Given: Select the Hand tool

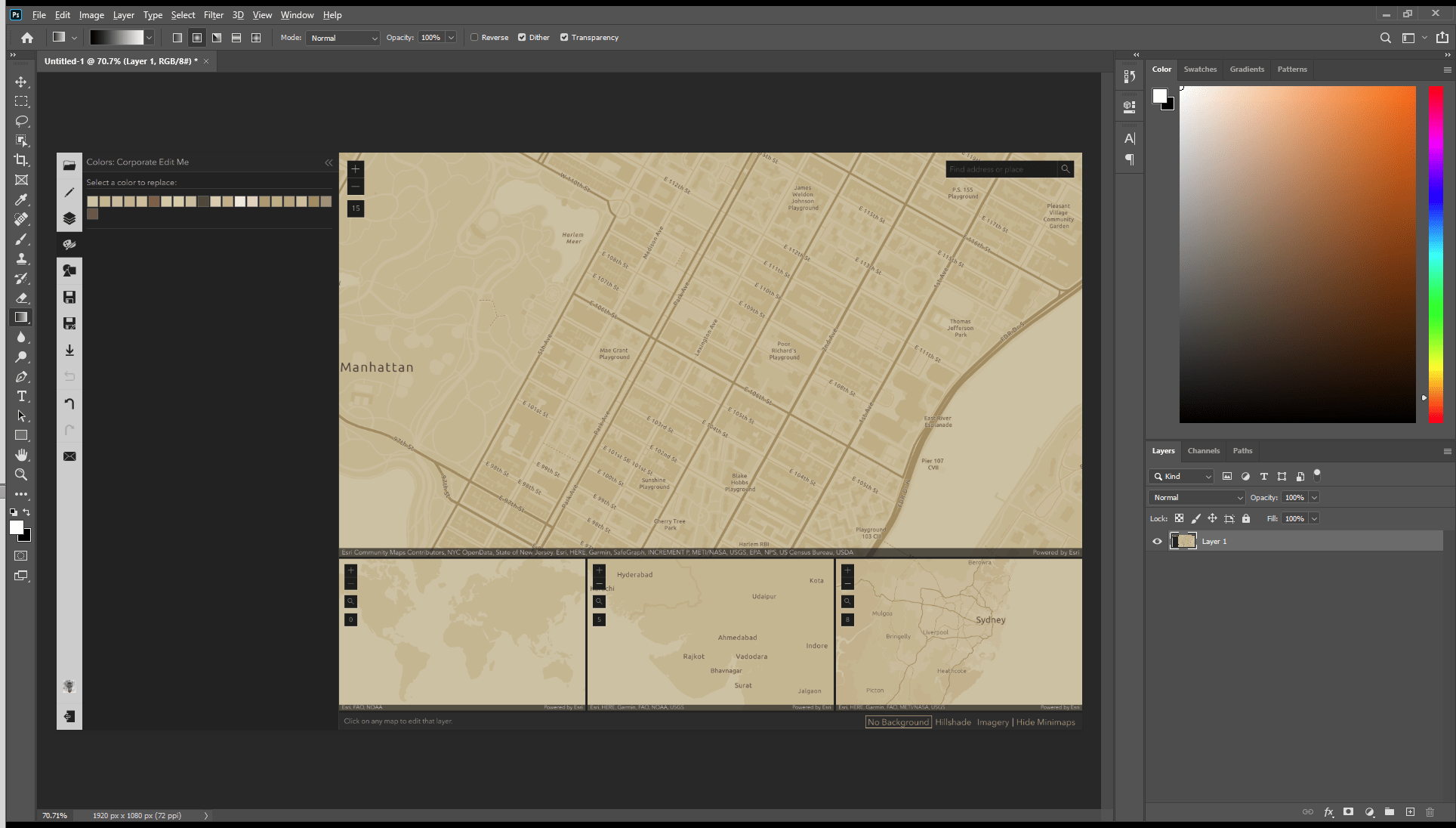Looking at the screenshot, I should (x=21, y=455).
